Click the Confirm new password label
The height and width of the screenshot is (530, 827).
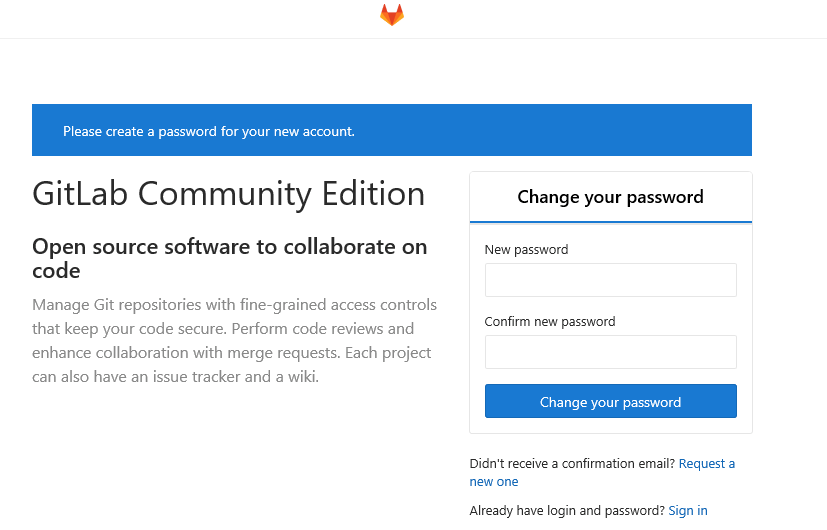click(549, 321)
